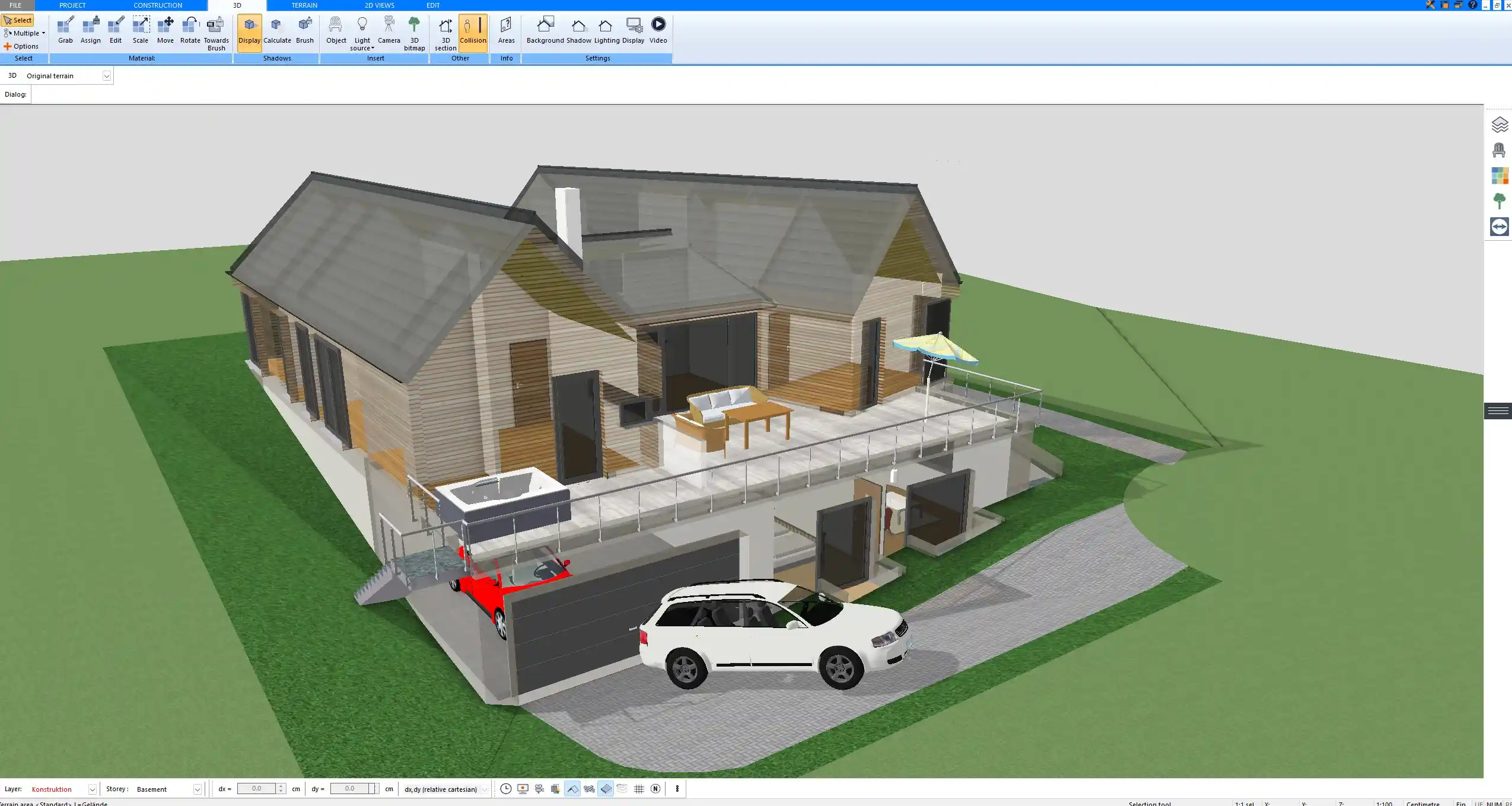Toggle the highlighted roof-shape button in the bottom toolbar
1512x806 pixels.
572,789
